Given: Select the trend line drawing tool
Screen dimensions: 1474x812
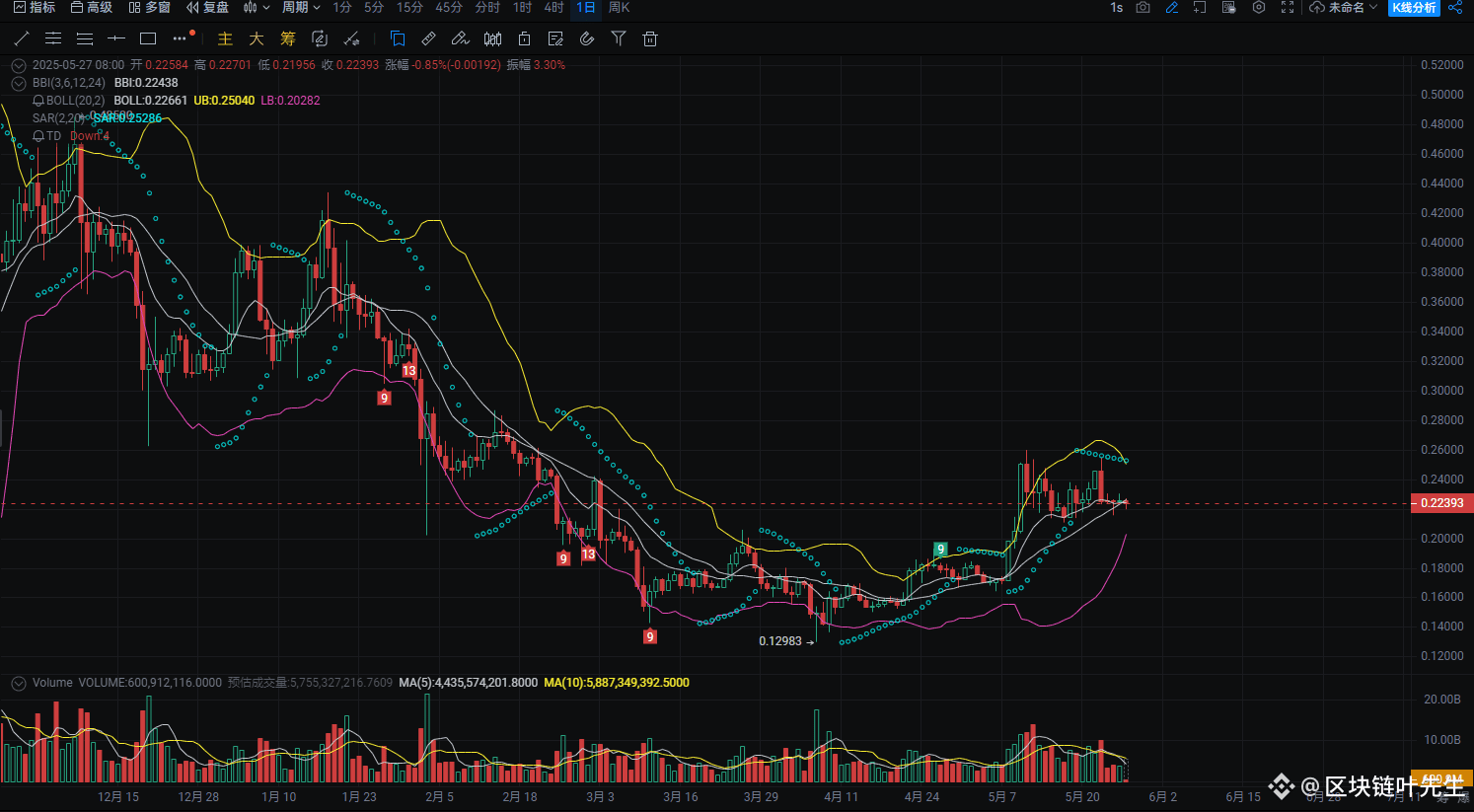Looking at the screenshot, I should pyautogui.click(x=22, y=38).
